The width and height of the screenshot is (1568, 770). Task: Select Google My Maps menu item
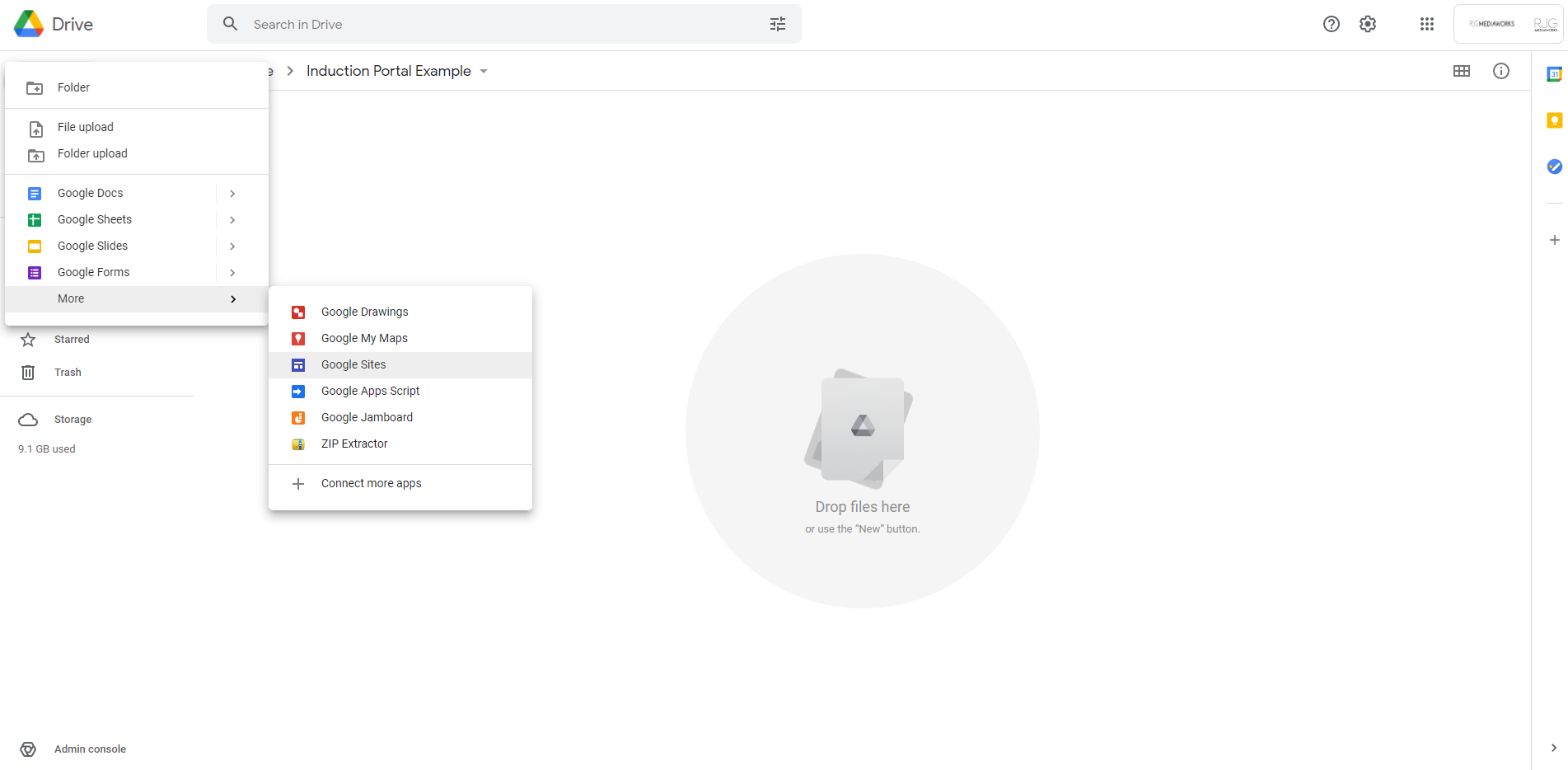[400, 338]
